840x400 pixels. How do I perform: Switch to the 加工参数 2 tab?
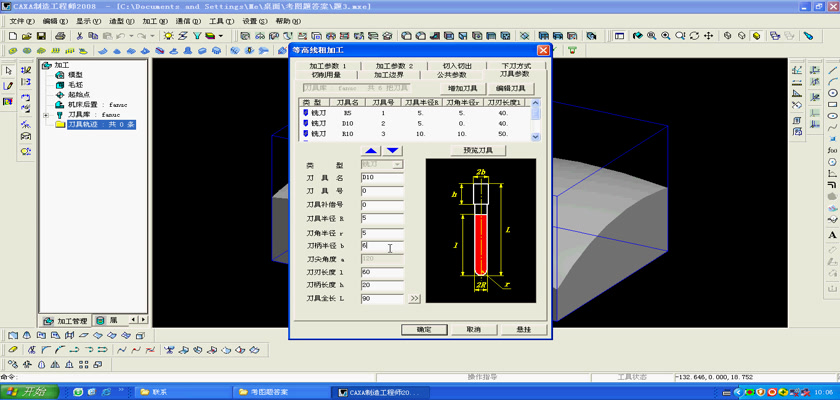pyautogui.click(x=394, y=66)
